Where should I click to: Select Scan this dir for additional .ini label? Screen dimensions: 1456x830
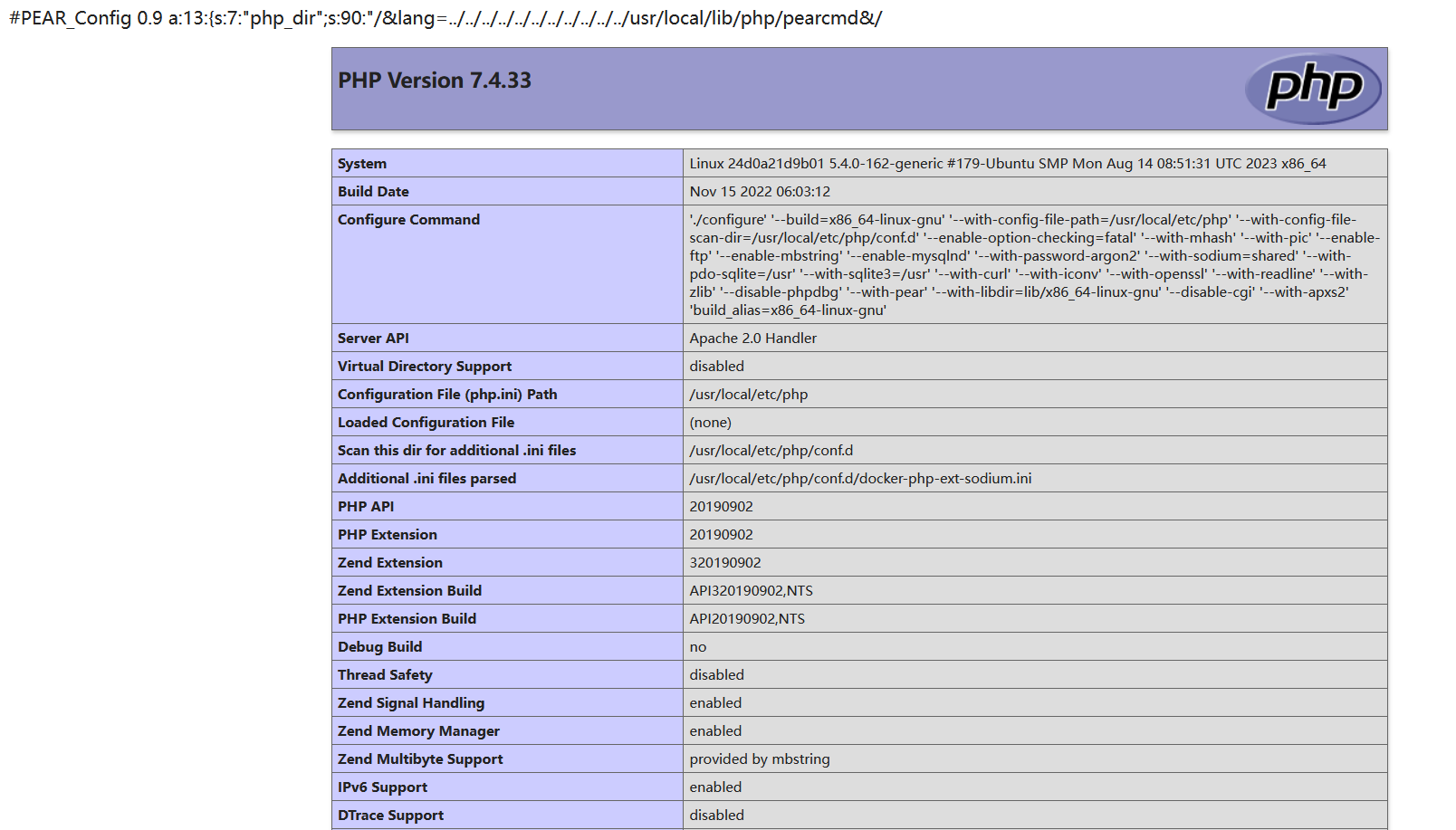click(456, 451)
